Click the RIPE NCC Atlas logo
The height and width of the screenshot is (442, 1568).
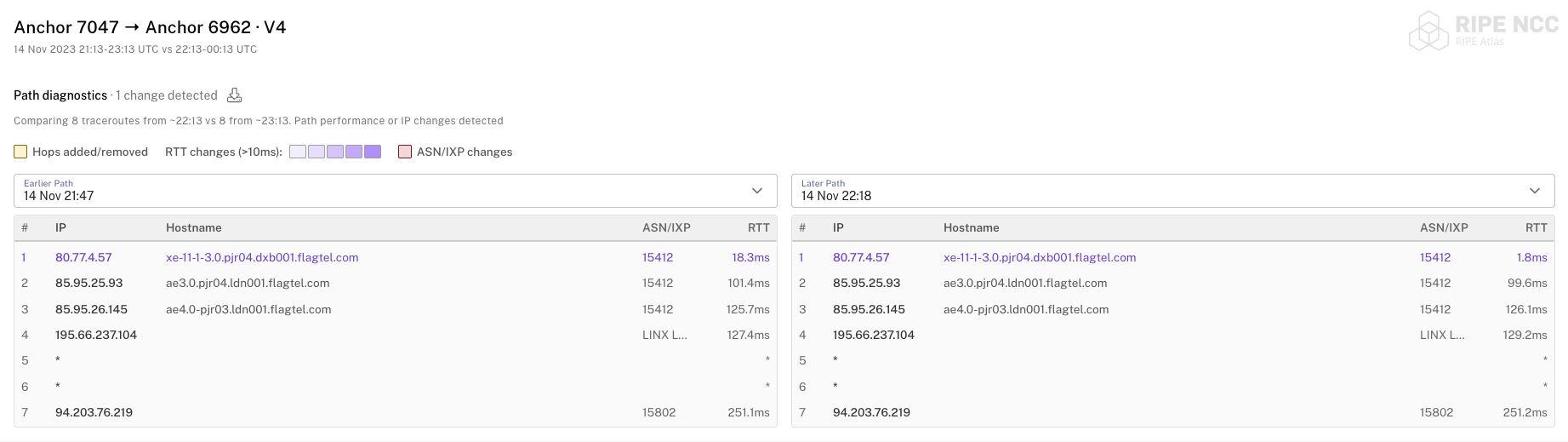click(x=1483, y=32)
